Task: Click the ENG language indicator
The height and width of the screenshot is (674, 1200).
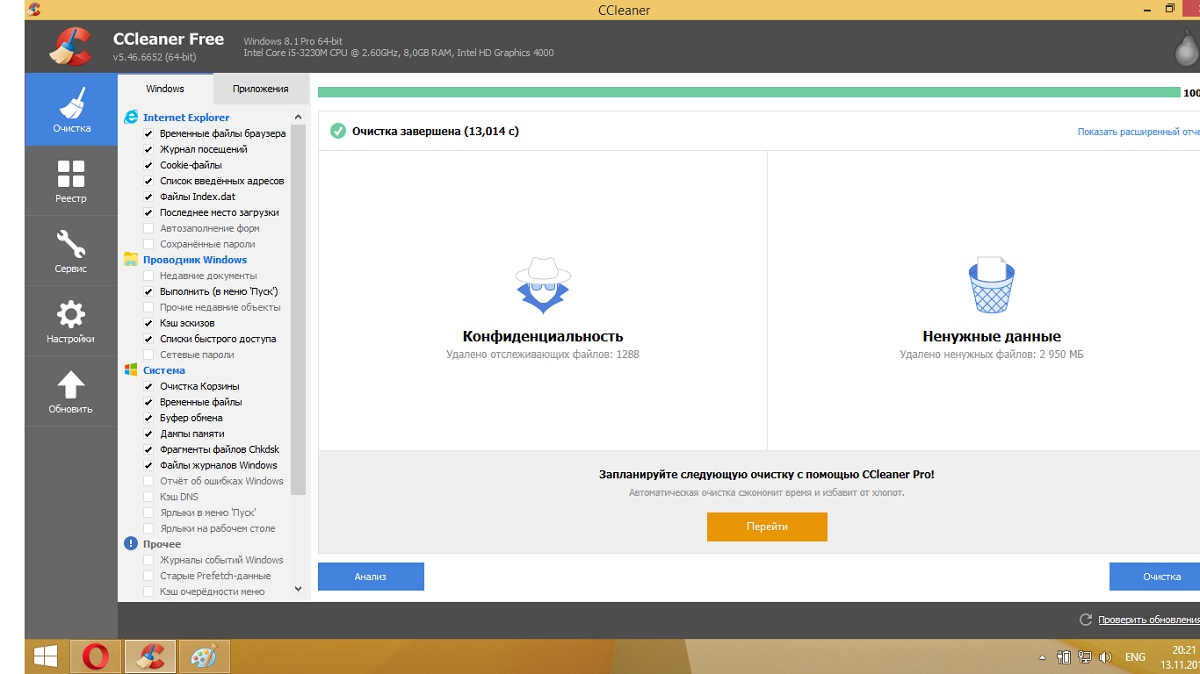Action: (1135, 657)
